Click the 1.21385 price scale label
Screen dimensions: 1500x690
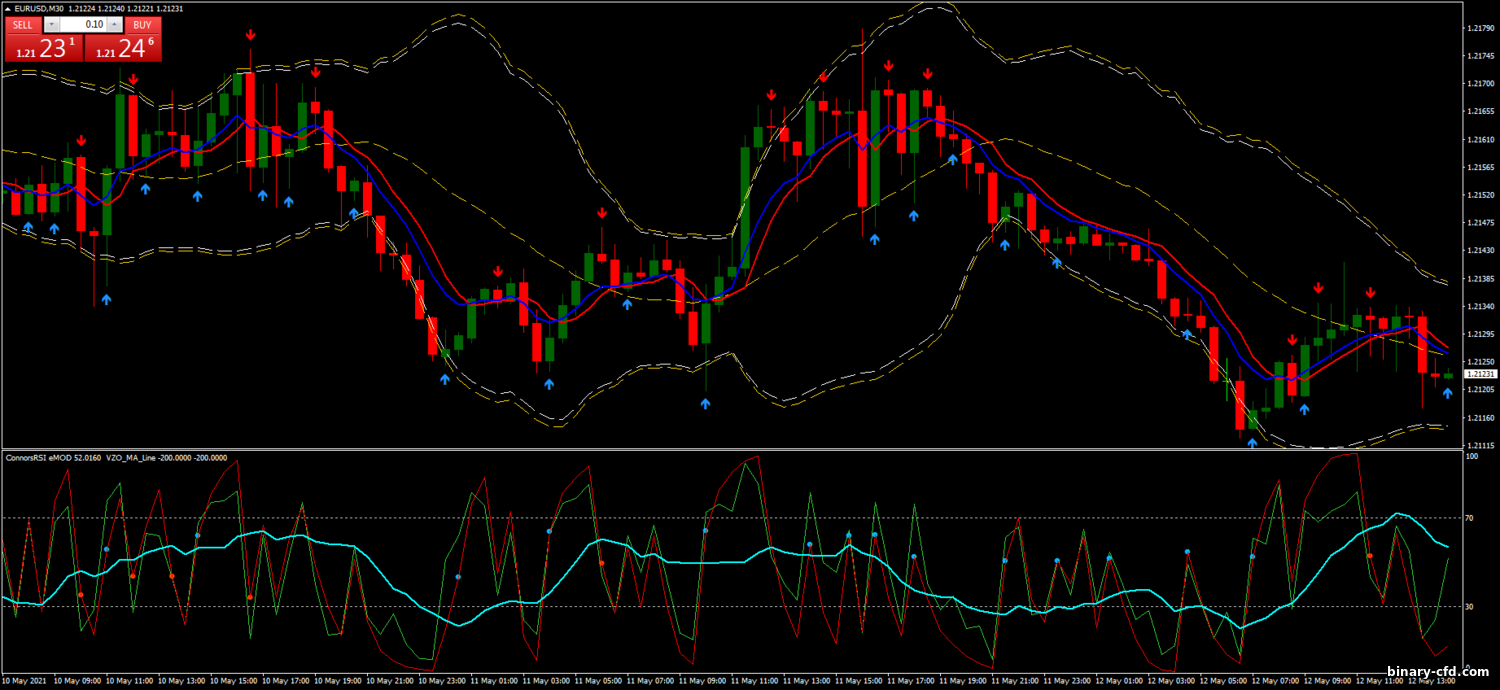(x=1479, y=279)
